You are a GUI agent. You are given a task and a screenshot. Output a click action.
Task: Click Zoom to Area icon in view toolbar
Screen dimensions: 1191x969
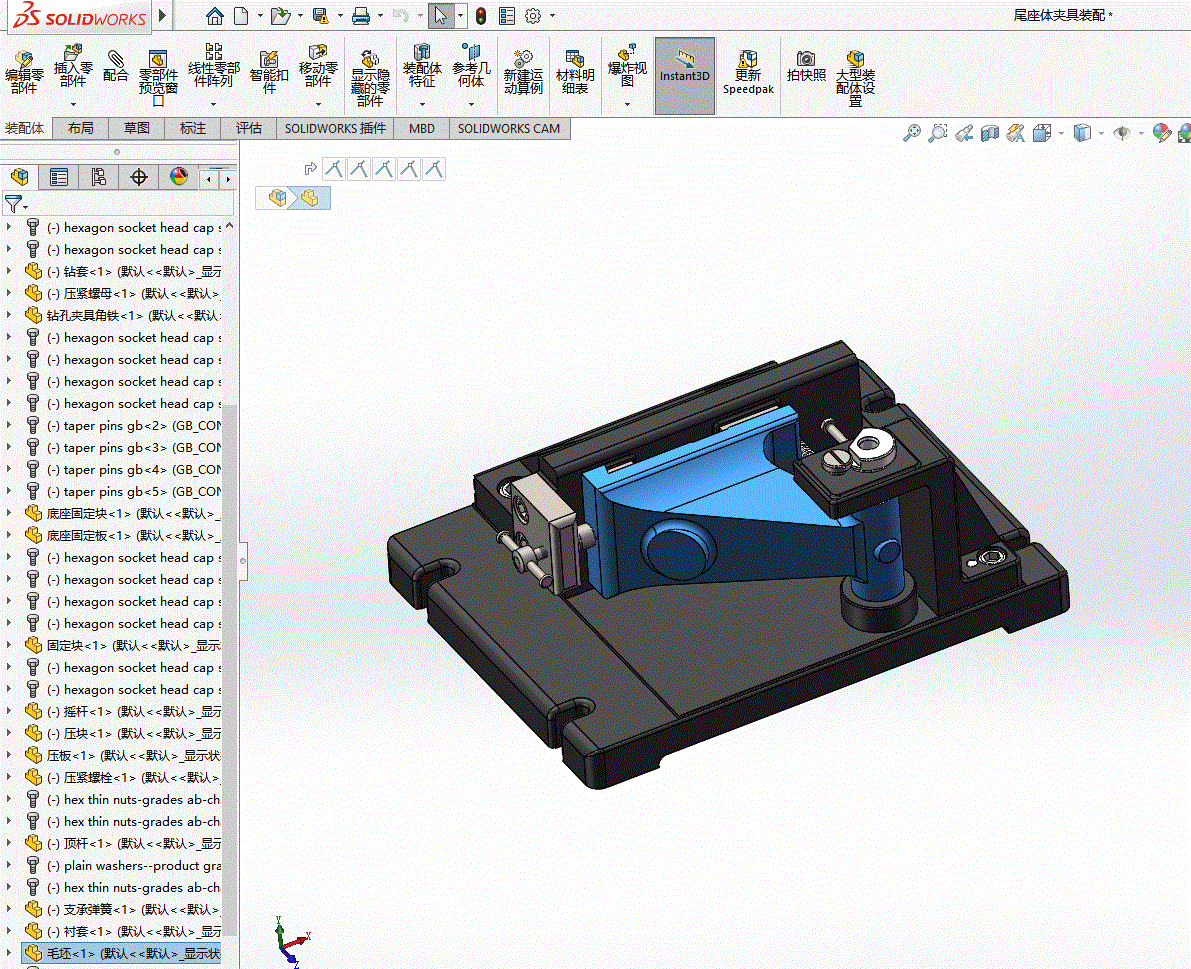[x=938, y=134]
